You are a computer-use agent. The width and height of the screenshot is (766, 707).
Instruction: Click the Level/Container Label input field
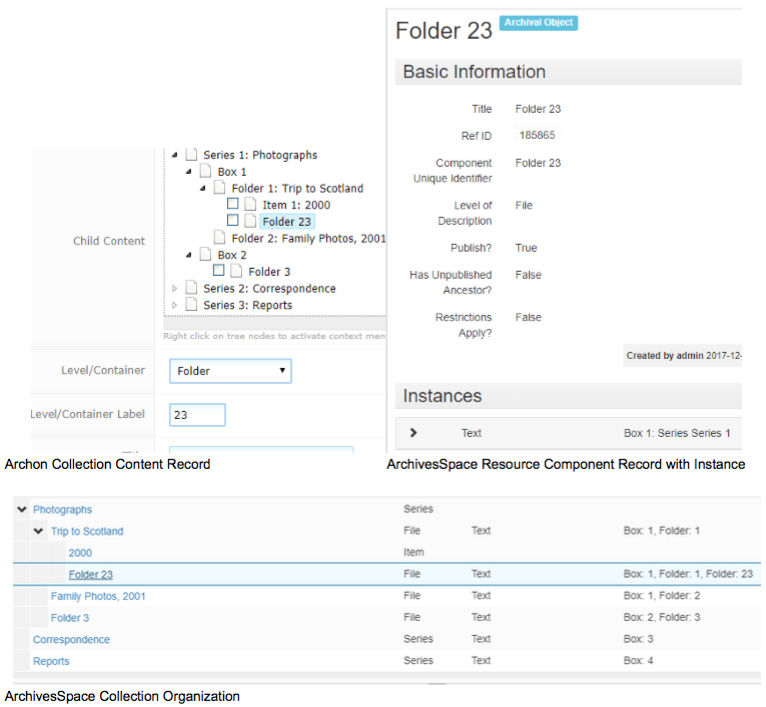pyautogui.click(x=197, y=414)
